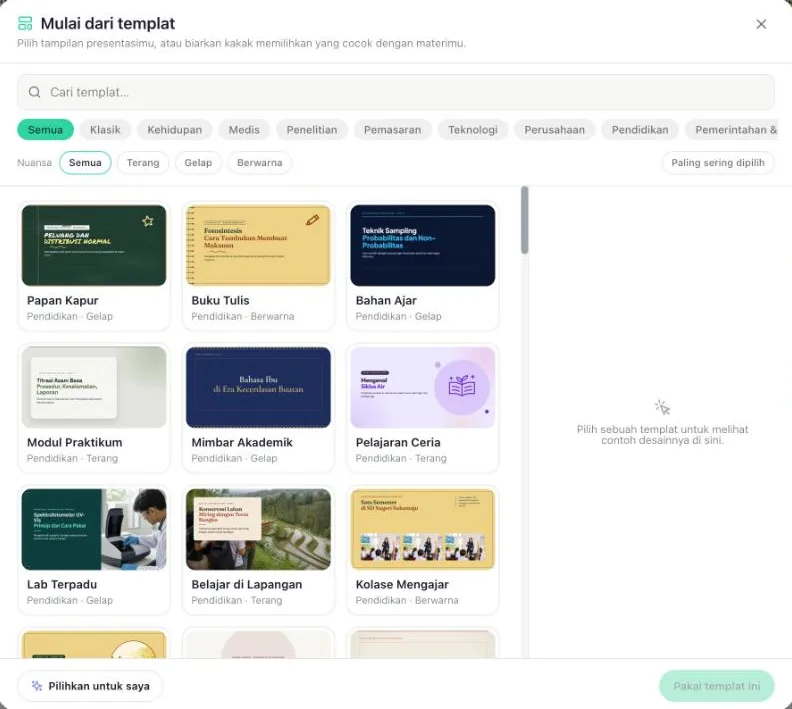
Task: Click 'Pendidikan · Gelap' under Mimbar Akademik
Action: coord(234,458)
